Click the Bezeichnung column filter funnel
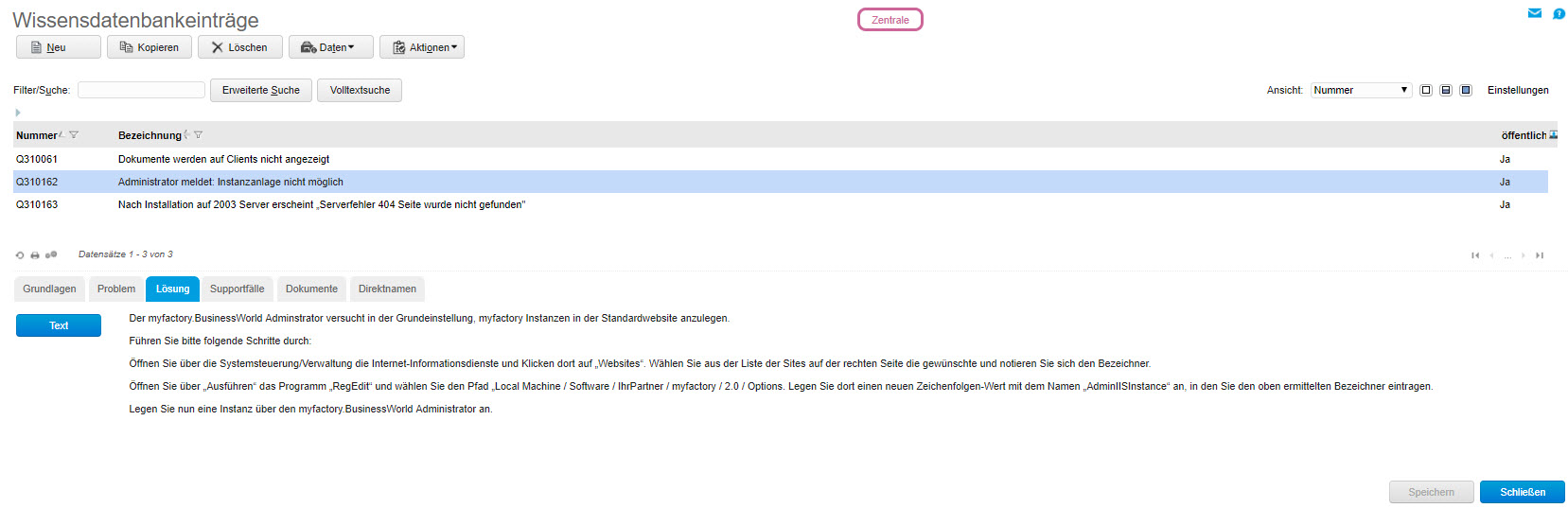 [x=198, y=135]
